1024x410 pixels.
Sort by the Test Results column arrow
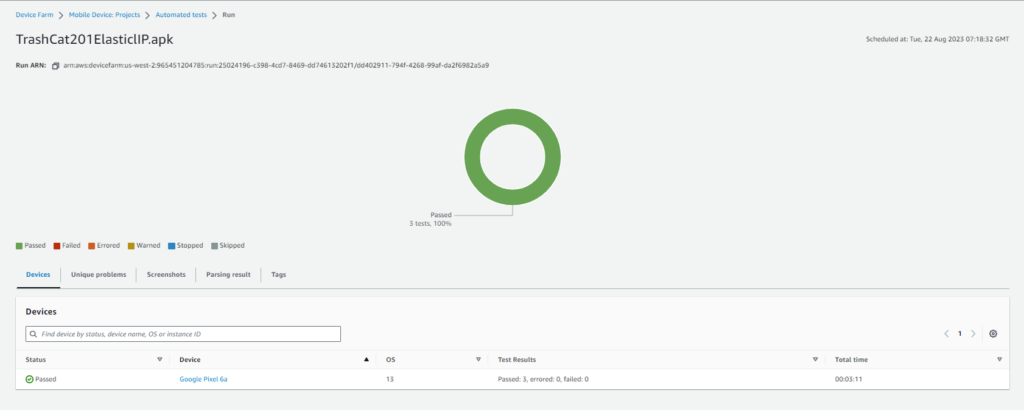coord(815,360)
